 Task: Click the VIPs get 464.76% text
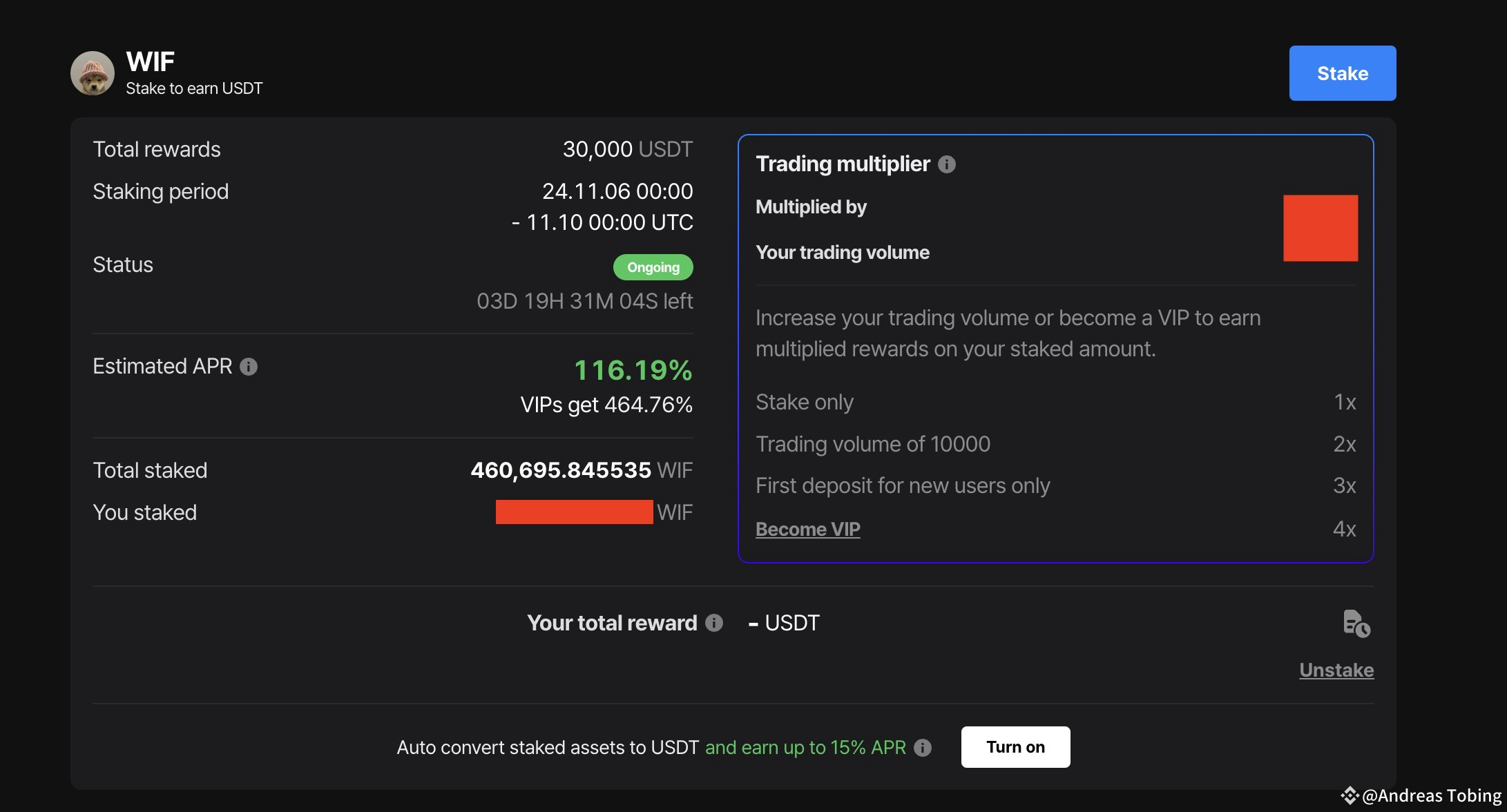point(607,405)
